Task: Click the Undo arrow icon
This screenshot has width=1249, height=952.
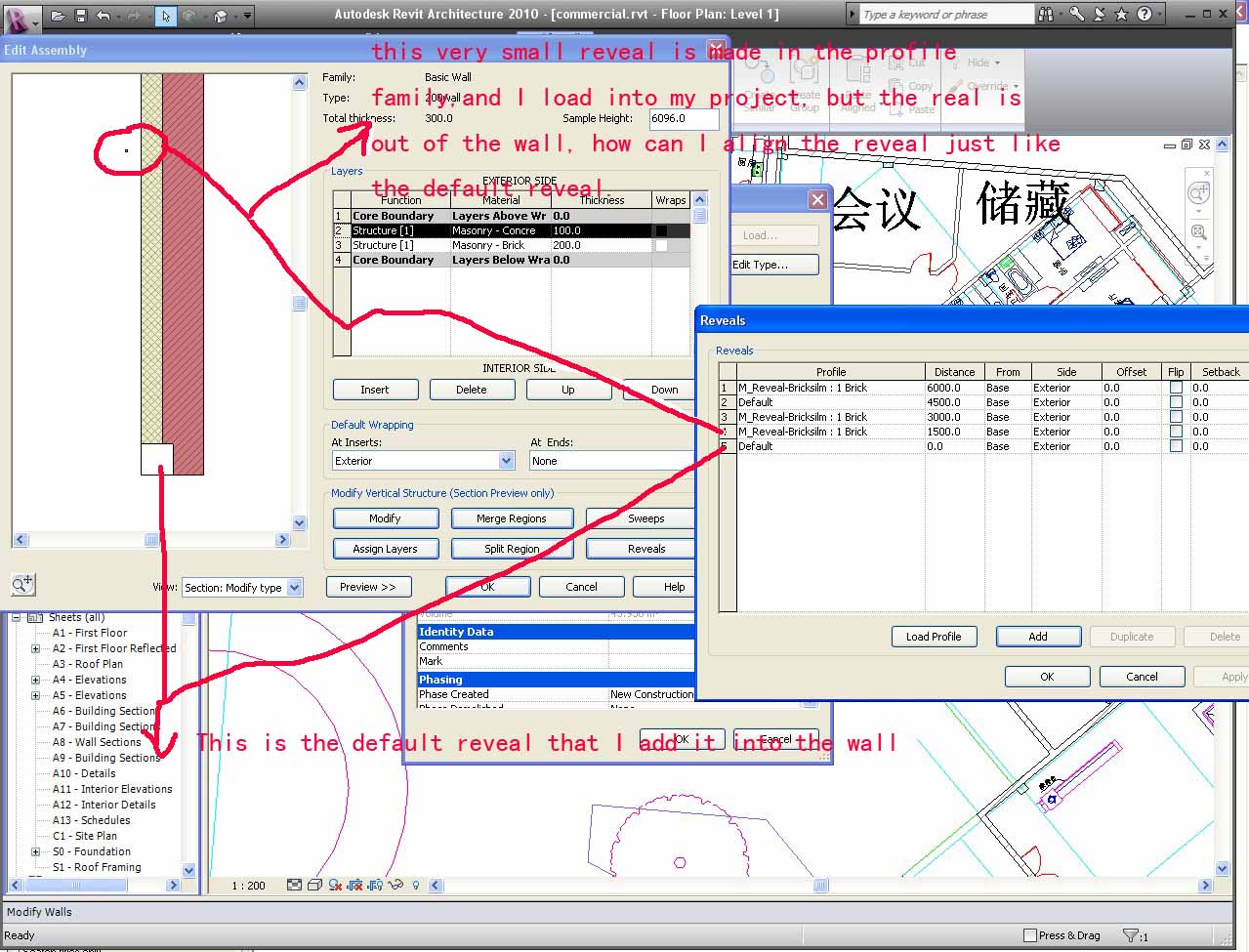Action: [x=104, y=16]
